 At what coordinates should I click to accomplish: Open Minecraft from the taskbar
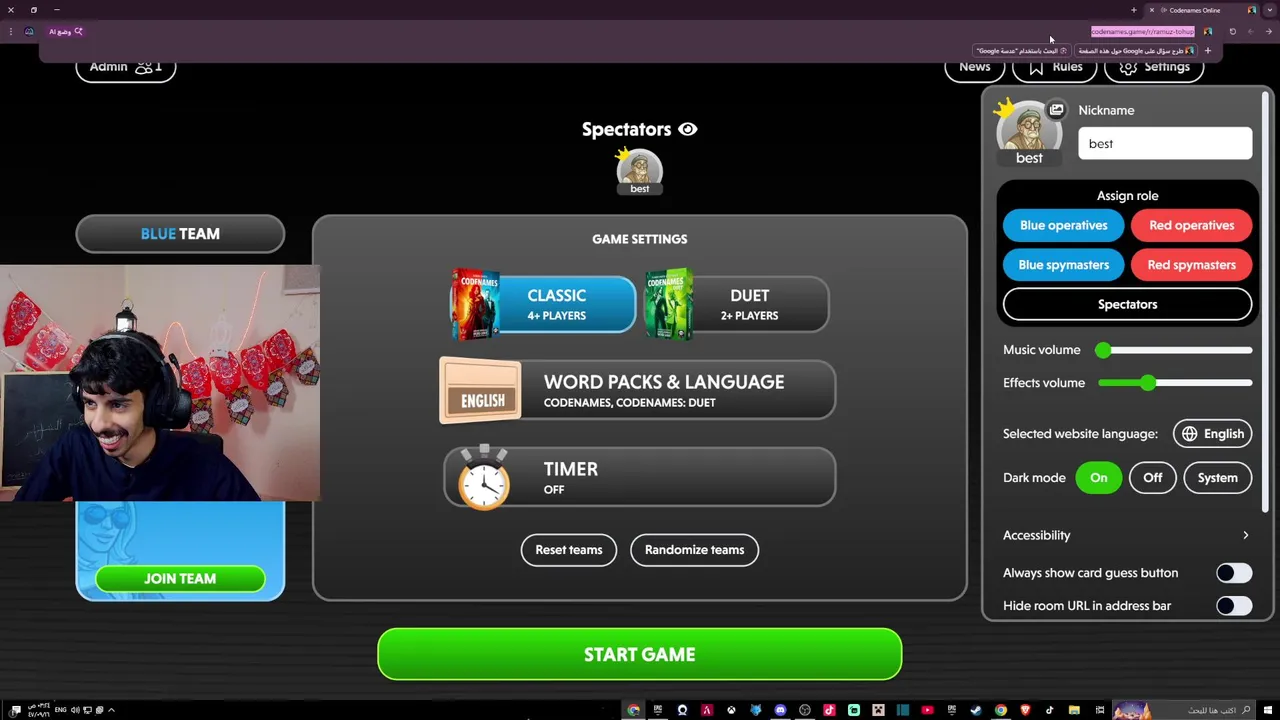(x=878, y=710)
